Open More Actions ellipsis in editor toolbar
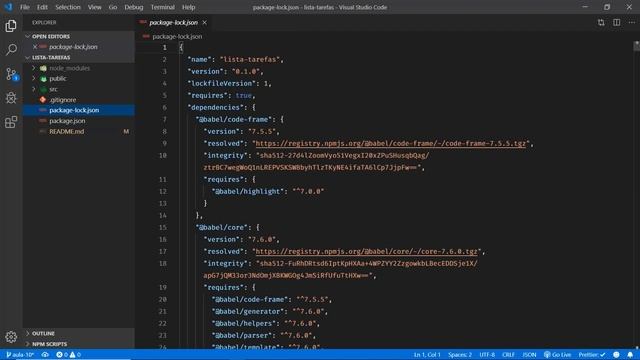The width and height of the screenshot is (640, 360). 631,22
